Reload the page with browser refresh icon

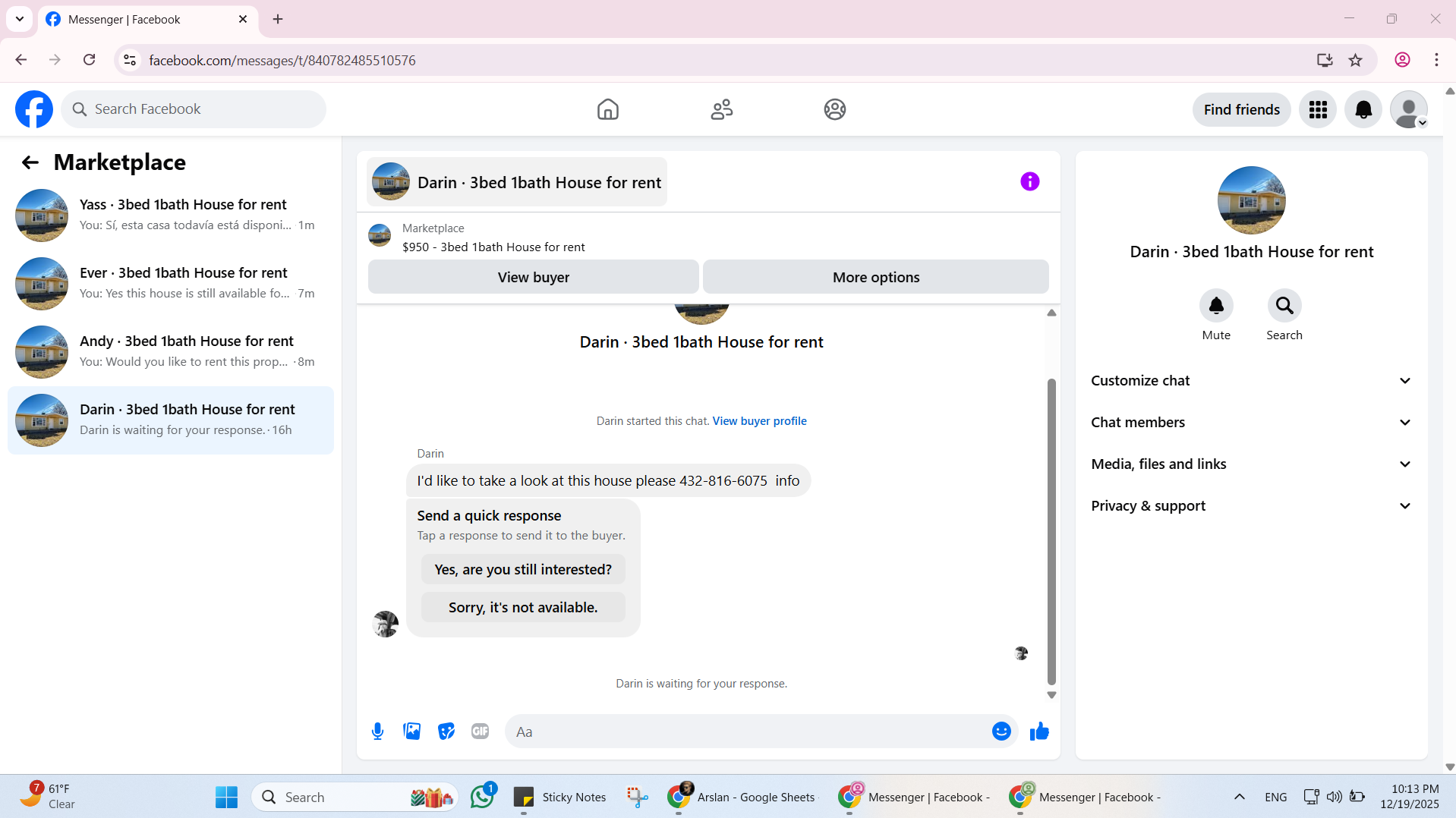pos(89,60)
